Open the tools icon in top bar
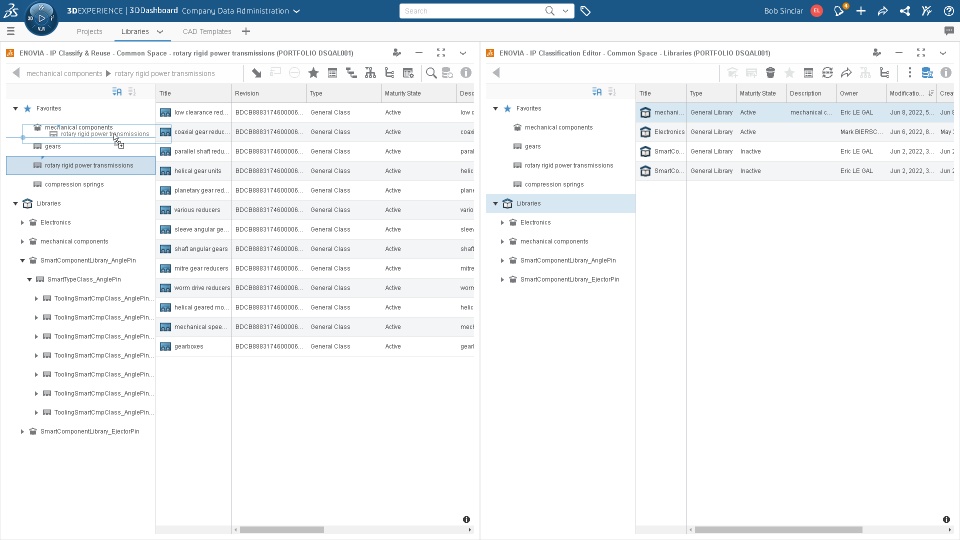The height and width of the screenshot is (540, 960). point(927,10)
